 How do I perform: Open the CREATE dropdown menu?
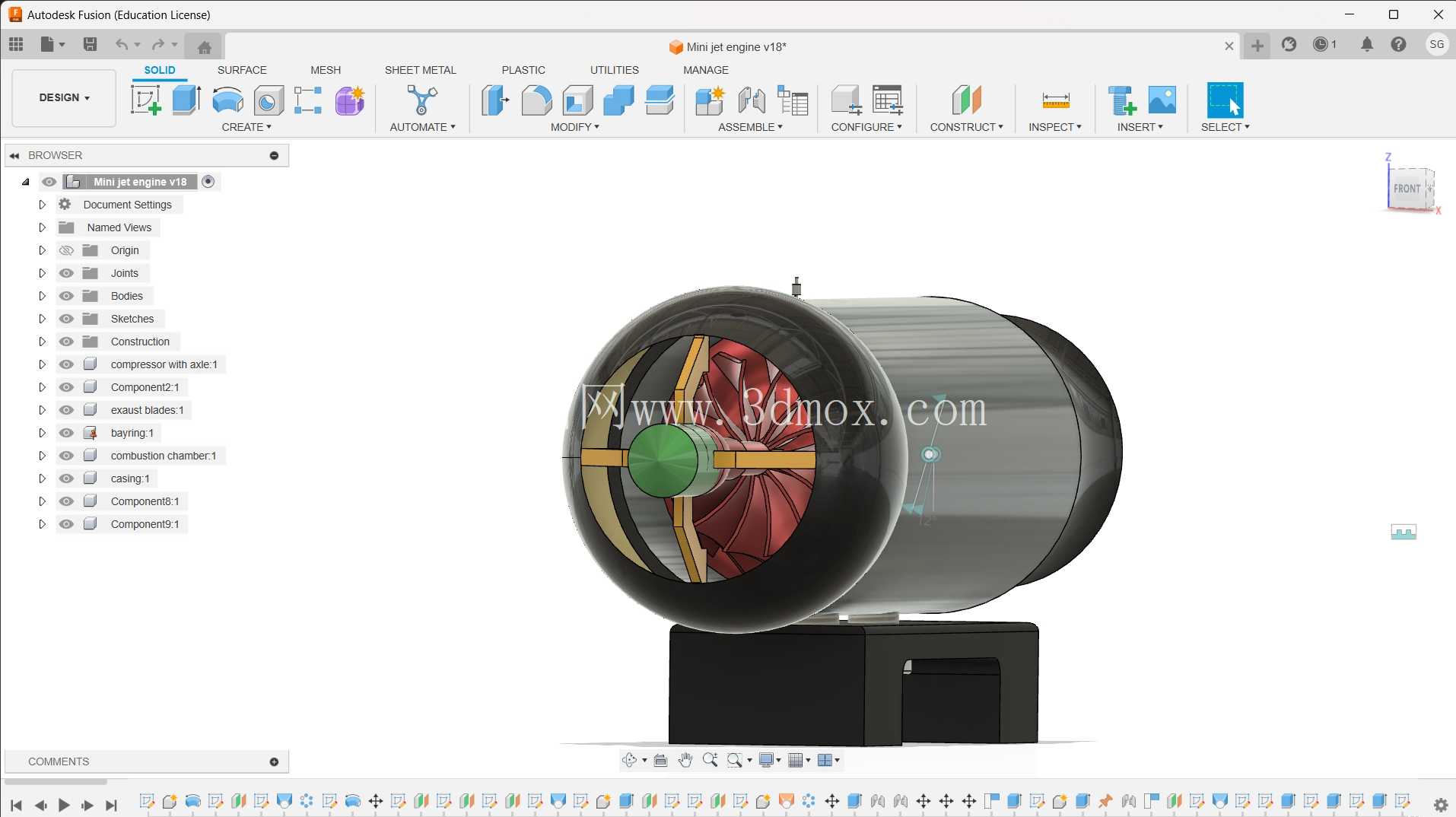[x=246, y=127]
